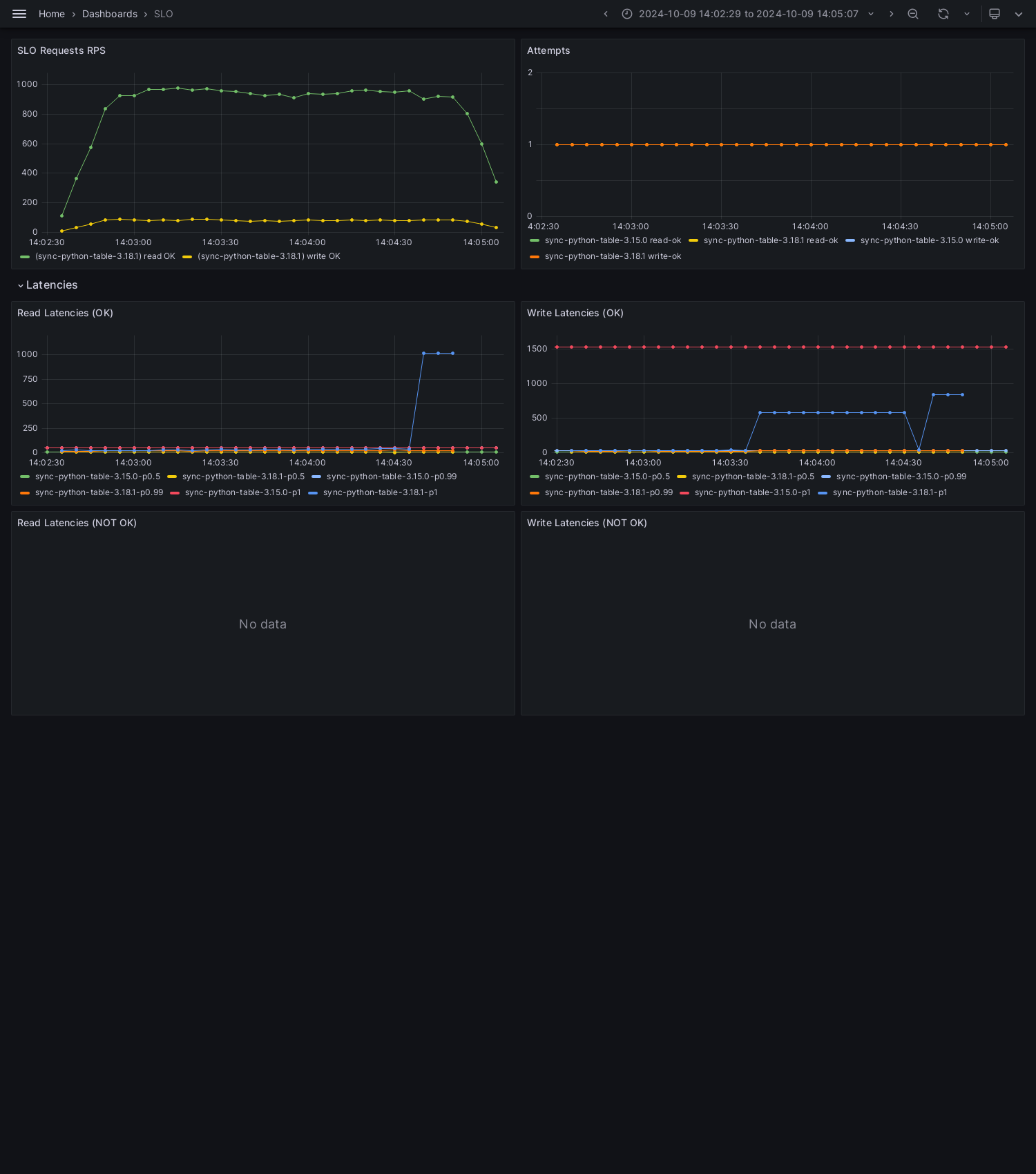1036x1174 pixels.
Task: Toggle Read Latencies sync-python-table-3.15.0-p0.5 series
Action: (97, 477)
